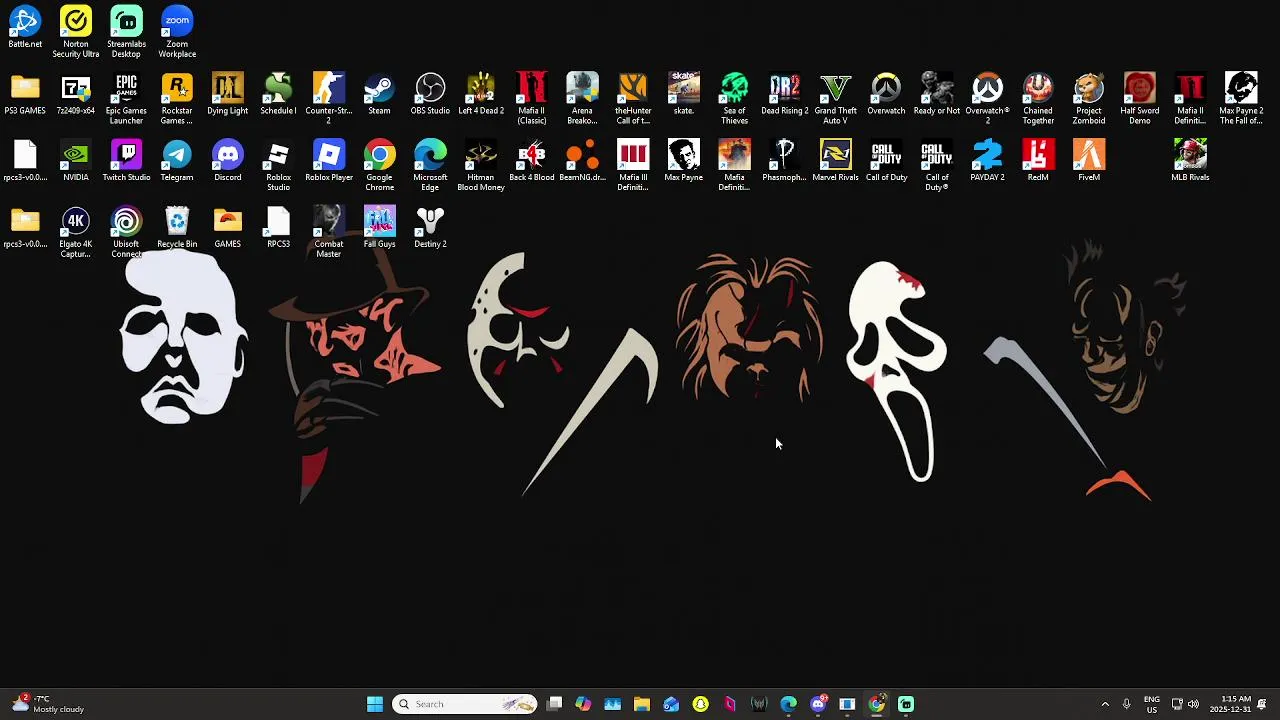
Task: Select the Phasmophobia desktop icon
Action: click(x=785, y=162)
